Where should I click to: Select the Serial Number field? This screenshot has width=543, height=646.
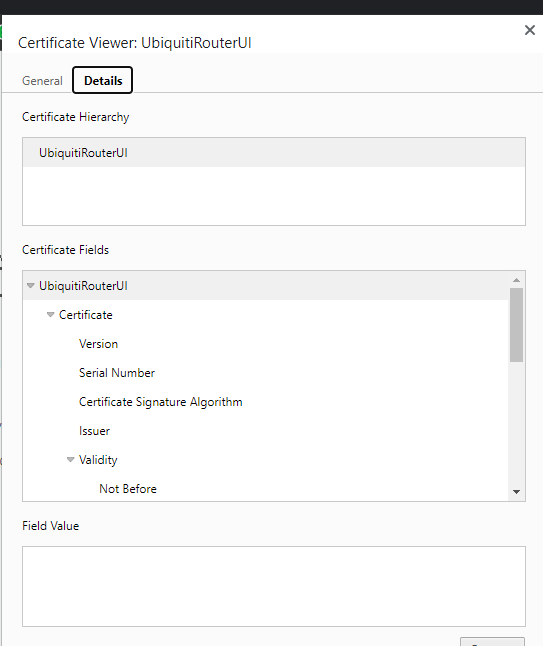pyautogui.click(x=266, y=373)
